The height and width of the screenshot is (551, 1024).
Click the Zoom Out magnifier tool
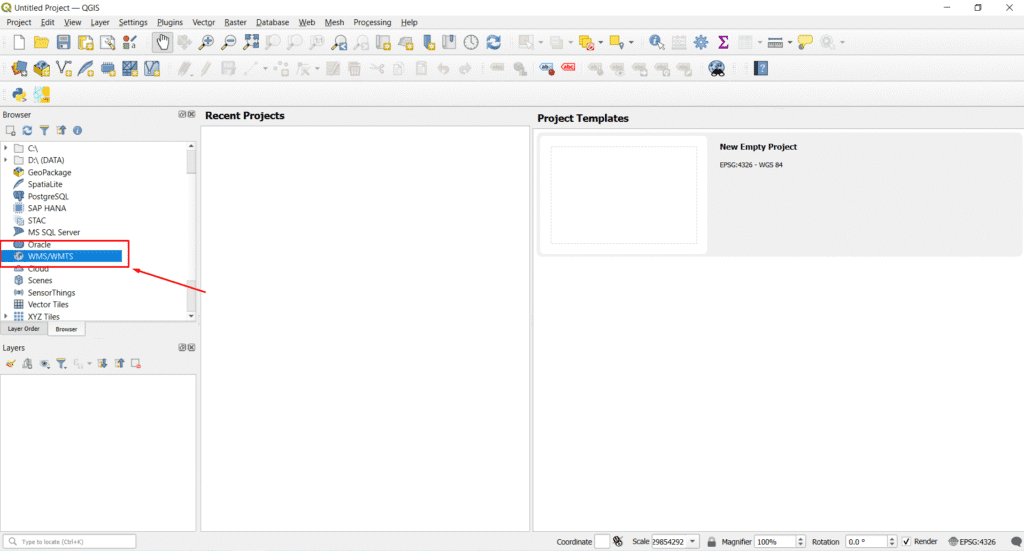point(228,42)
